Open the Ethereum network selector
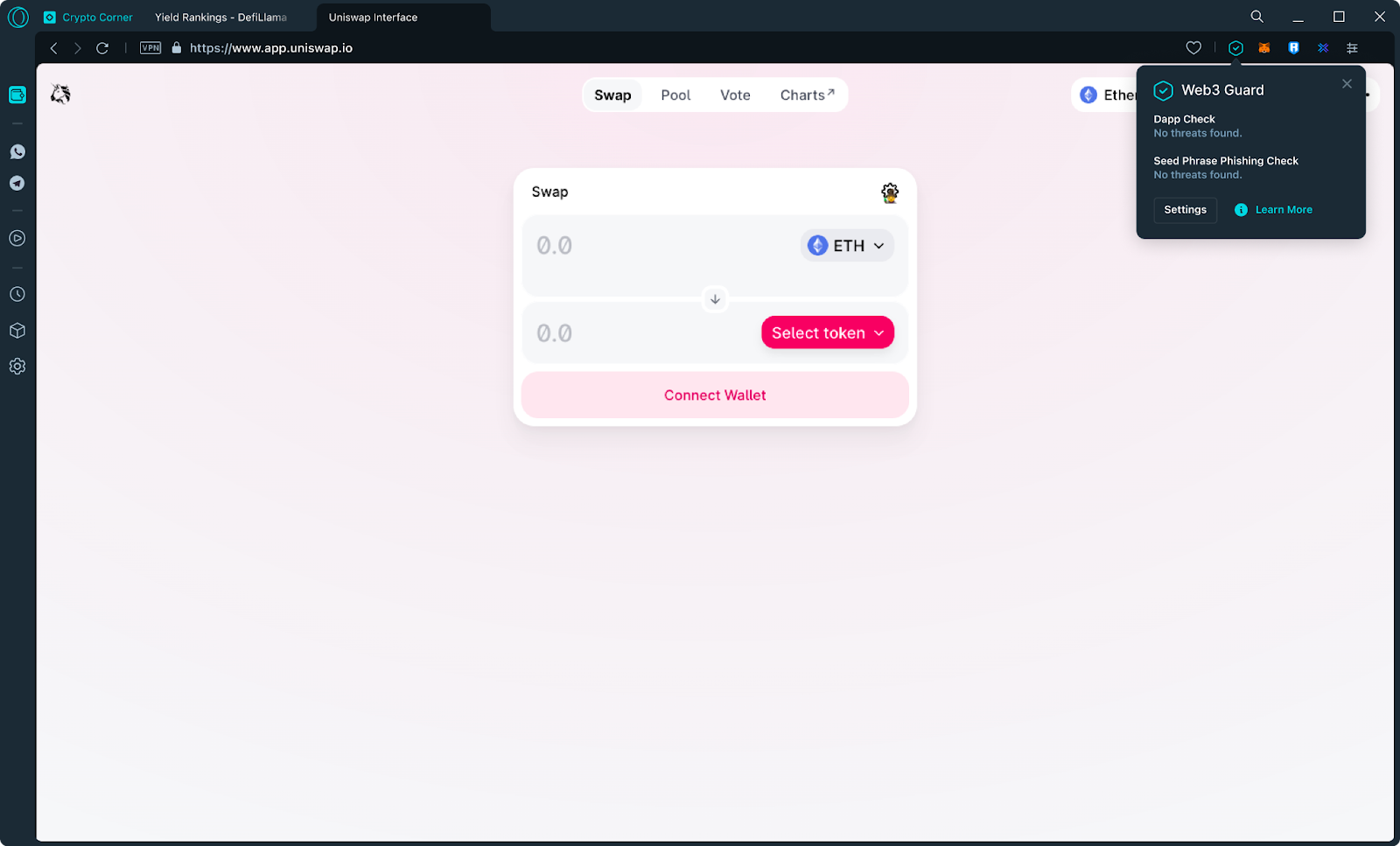Image resolution: width=1400 pixels, height=846 pixels. (x=1104, y=95)
